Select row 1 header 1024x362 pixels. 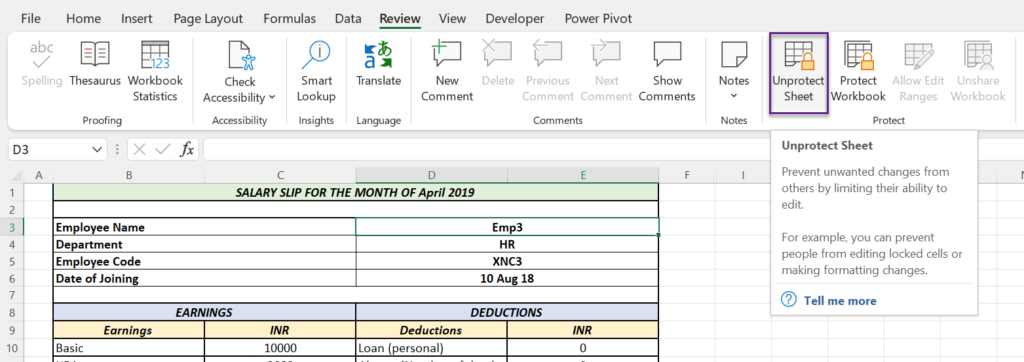tap(12, 193)
